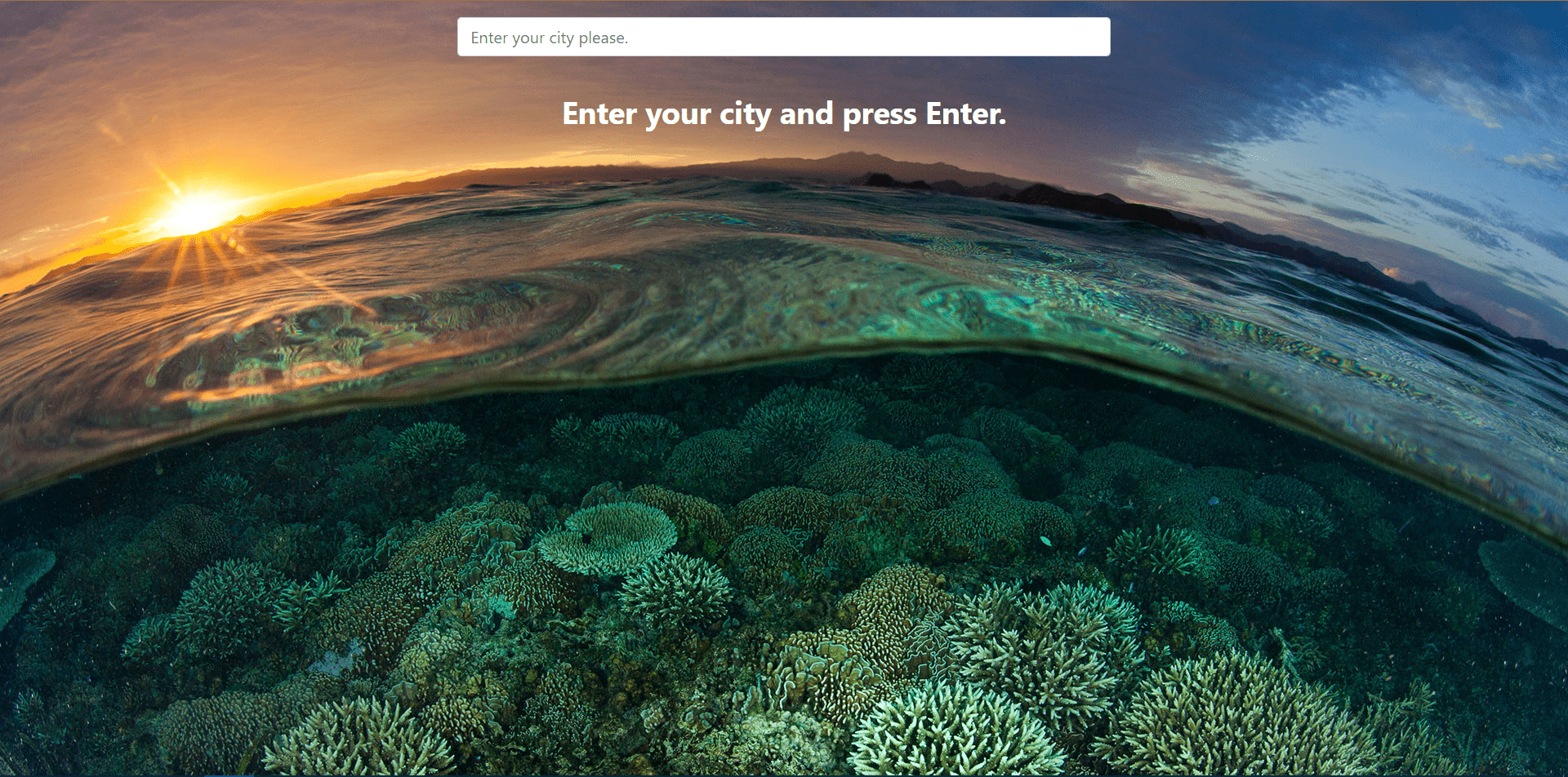The height and width of the screenshot is (777, 1568).
Task: Click the word 'press' in the heading
Action: [880, 116]
